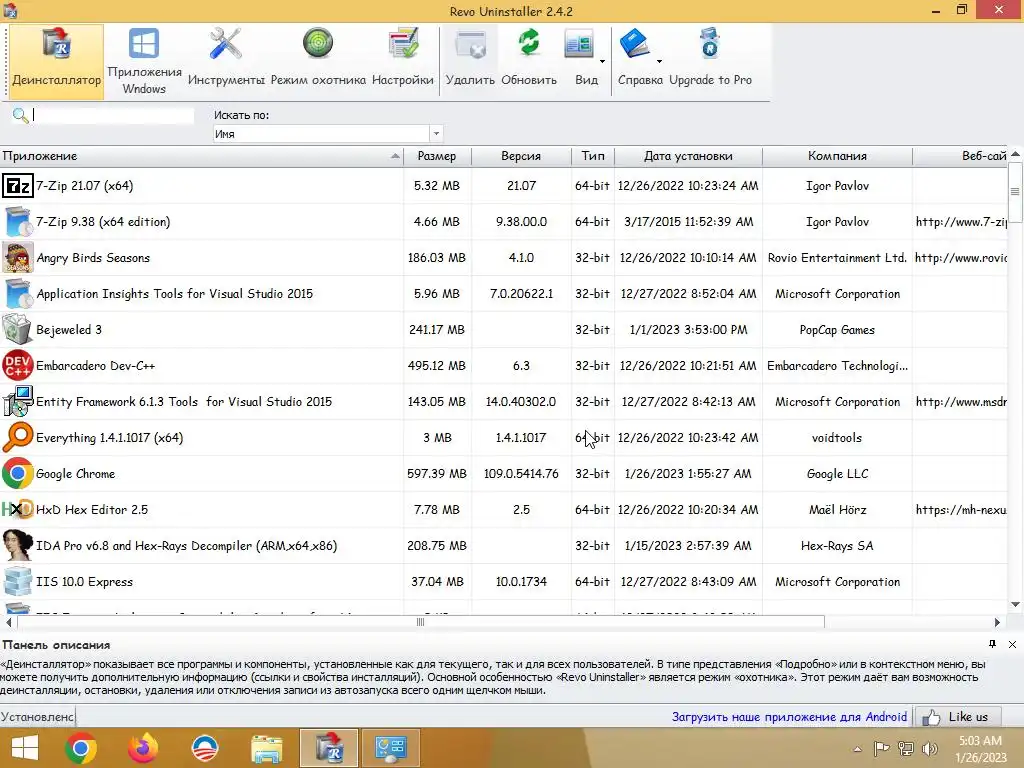Screen dimensions: 1024x768
Task: Activate Режим охотника target icon
Action: (x=318, y=44)
